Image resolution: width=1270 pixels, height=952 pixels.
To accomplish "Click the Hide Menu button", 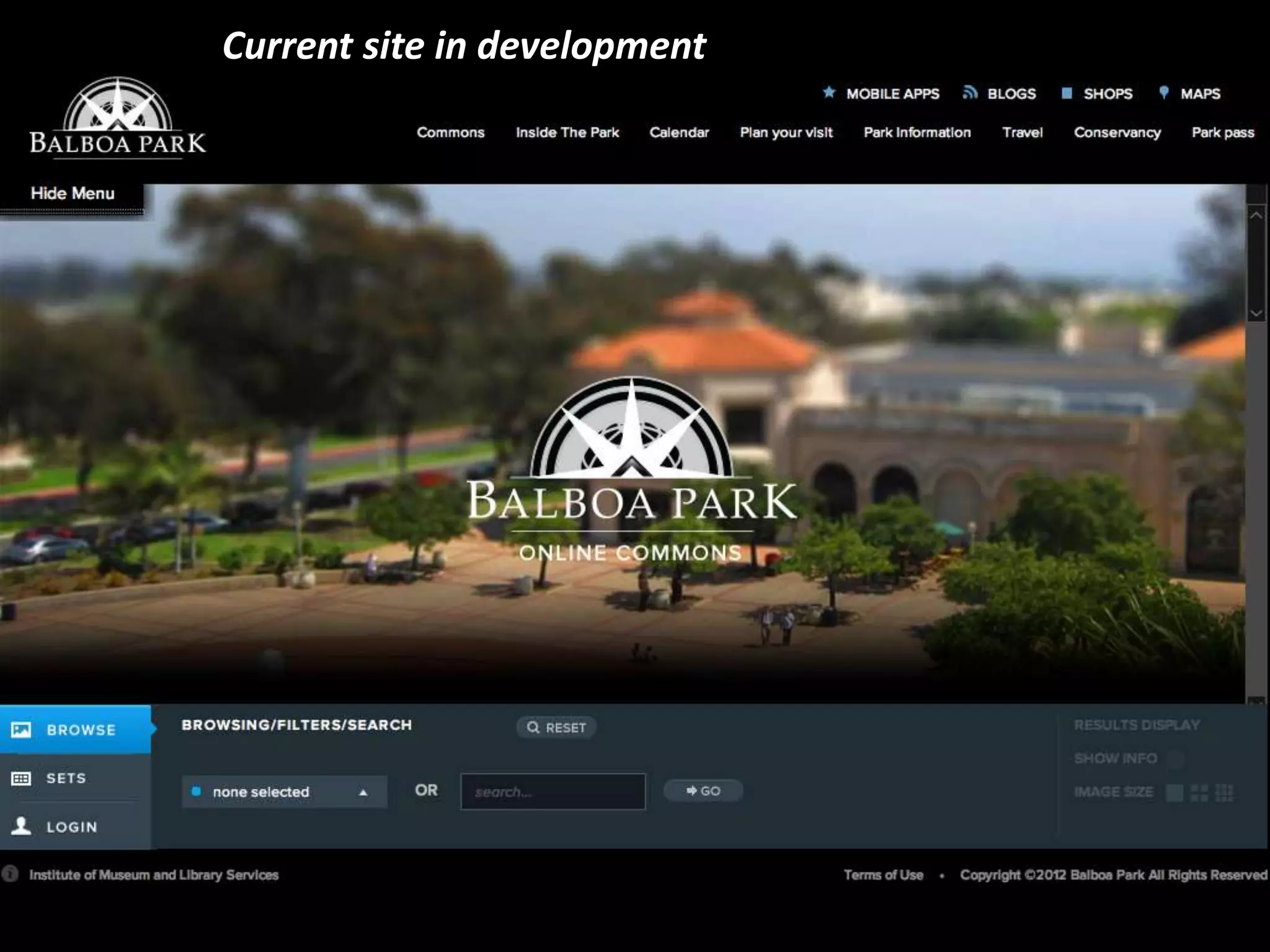I will (x=72, y=194).
